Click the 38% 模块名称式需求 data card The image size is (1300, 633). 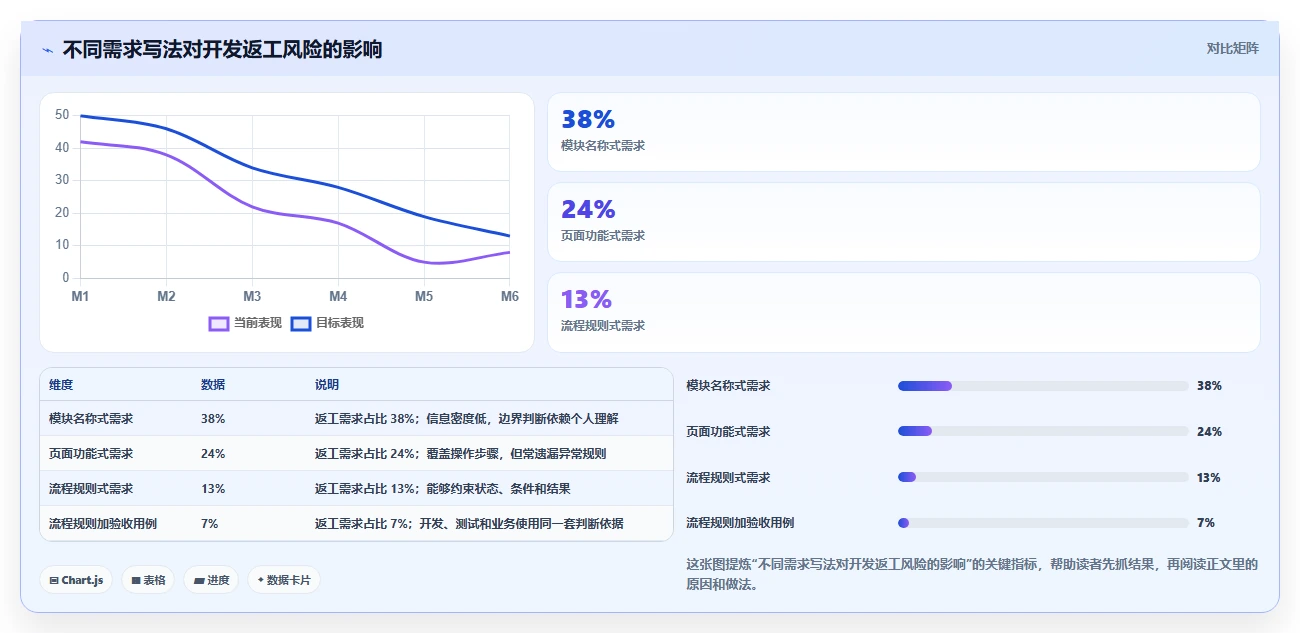coord(903,132)
